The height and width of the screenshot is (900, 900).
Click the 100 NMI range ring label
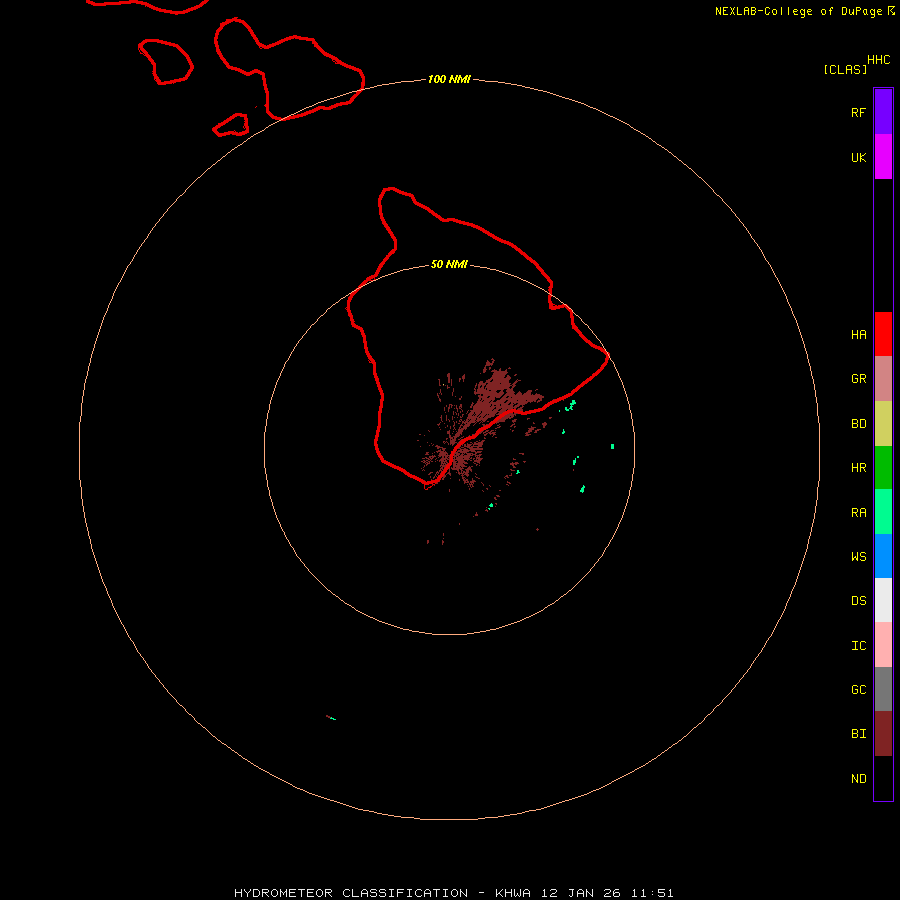click(x=449, y=79)
